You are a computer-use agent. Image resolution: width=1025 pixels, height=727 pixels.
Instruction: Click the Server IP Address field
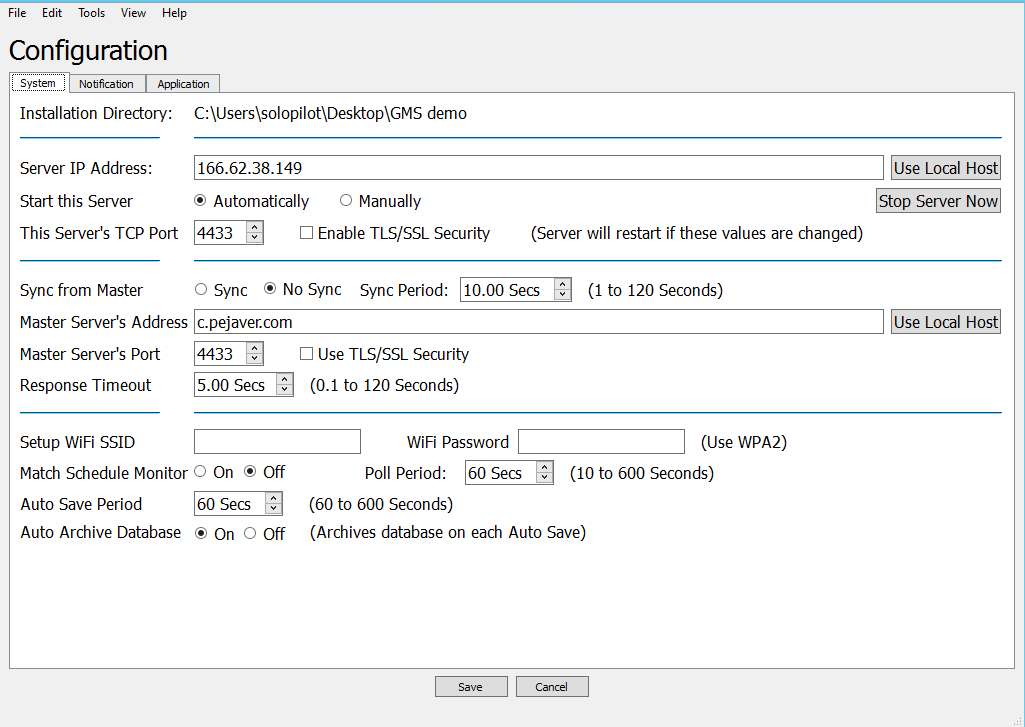coord(538,168)
